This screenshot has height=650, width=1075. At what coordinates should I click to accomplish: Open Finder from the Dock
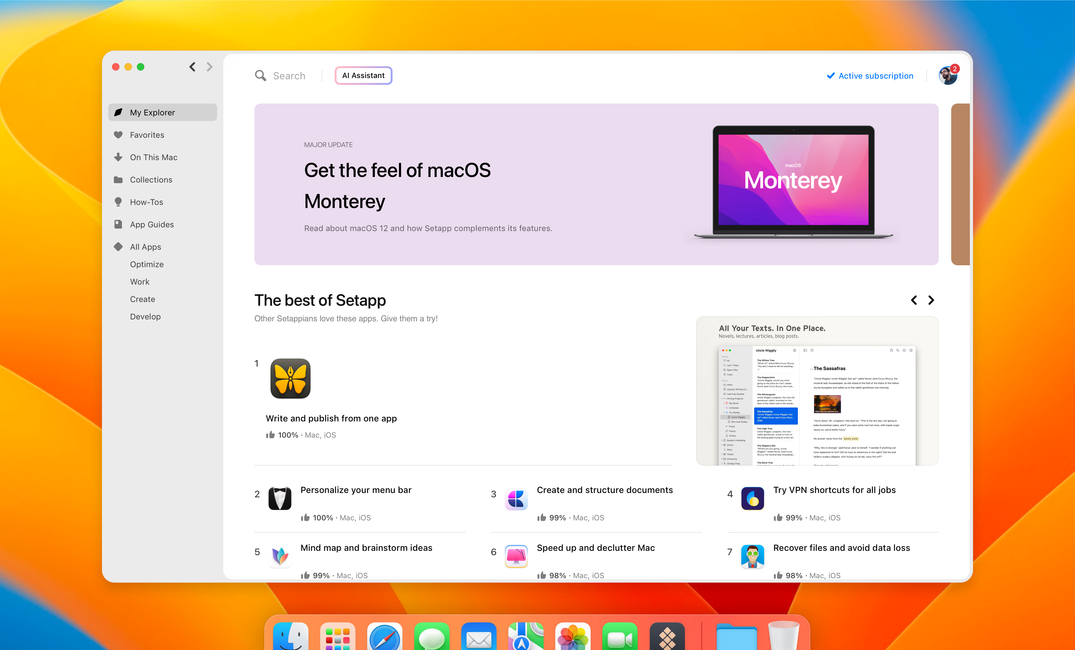[x=291, y=638]
